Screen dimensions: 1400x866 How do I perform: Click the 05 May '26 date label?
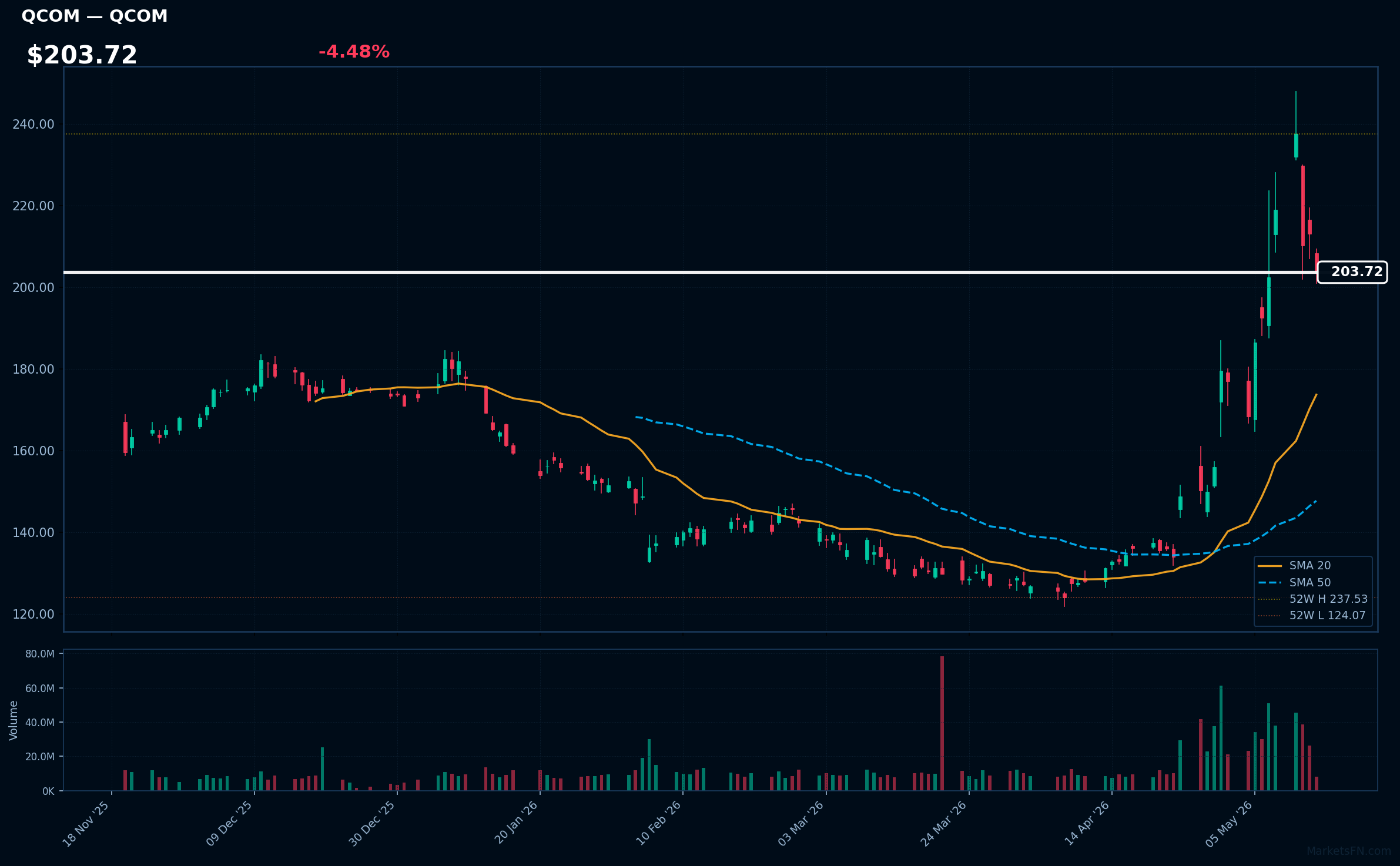(x=1230, y=824)
